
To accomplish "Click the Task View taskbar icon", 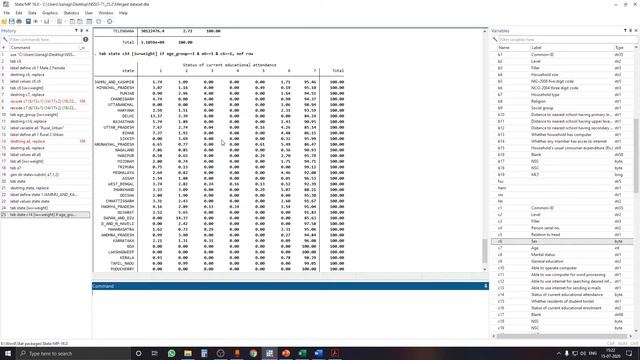I will [x=155, y=353].
